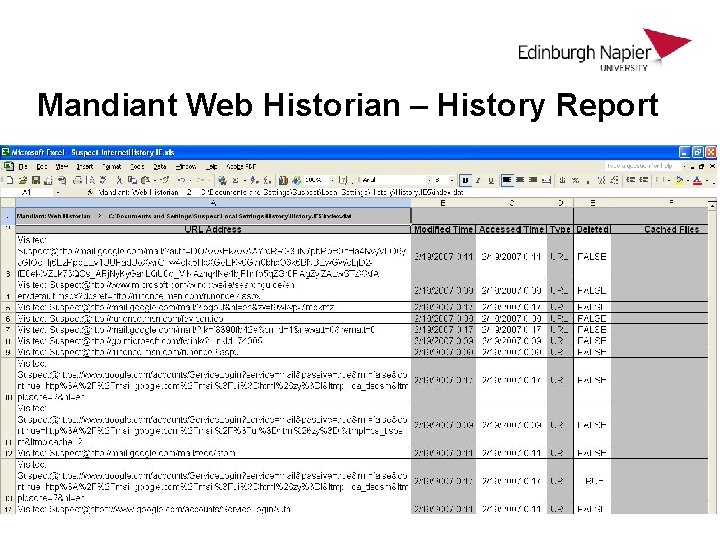Viewport: 720px width, 540px height.
Task: Click the Format Painter brush icon
Action: tap(165, 180)
